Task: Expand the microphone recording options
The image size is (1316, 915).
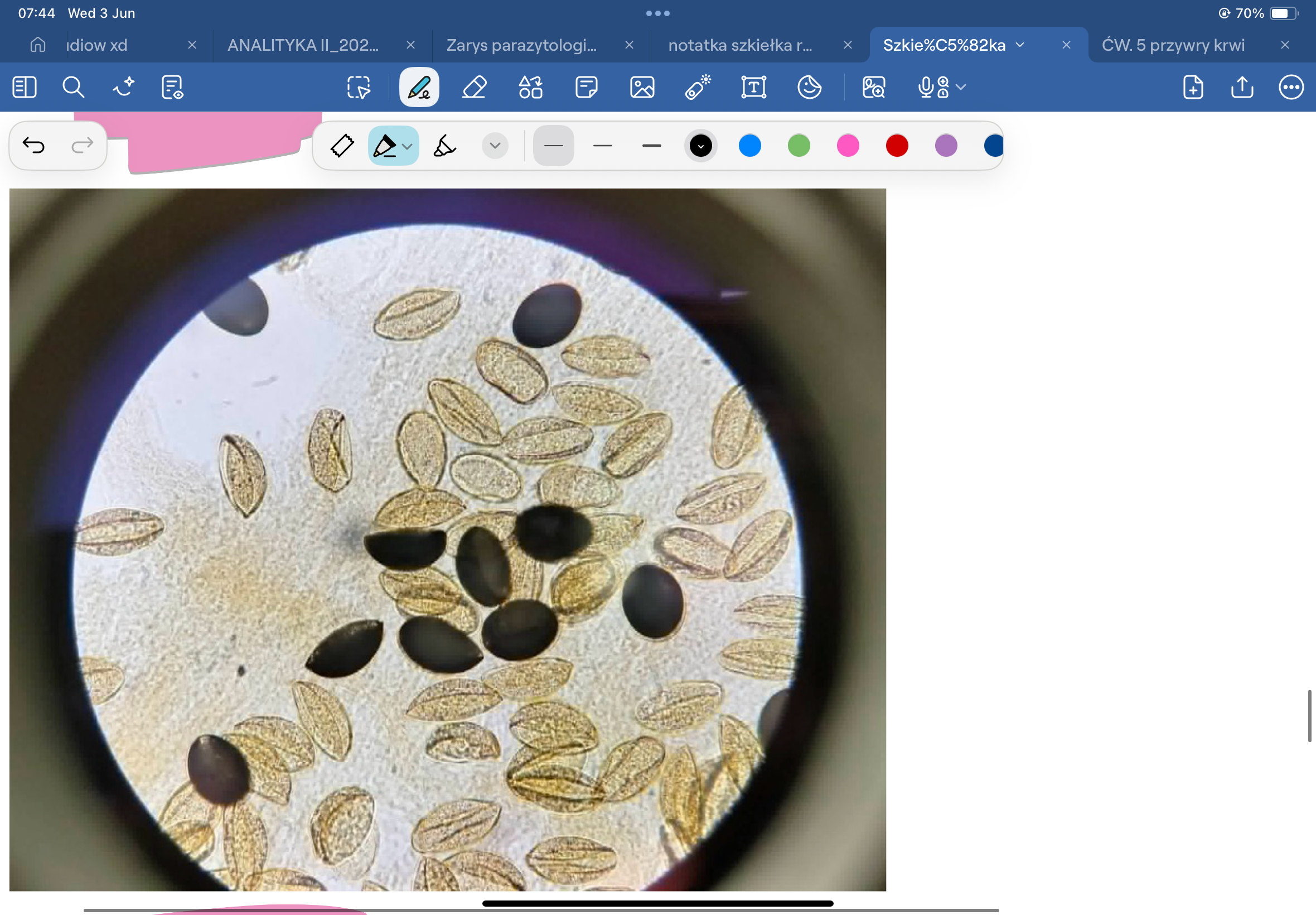Action: (x=961, y=87)
